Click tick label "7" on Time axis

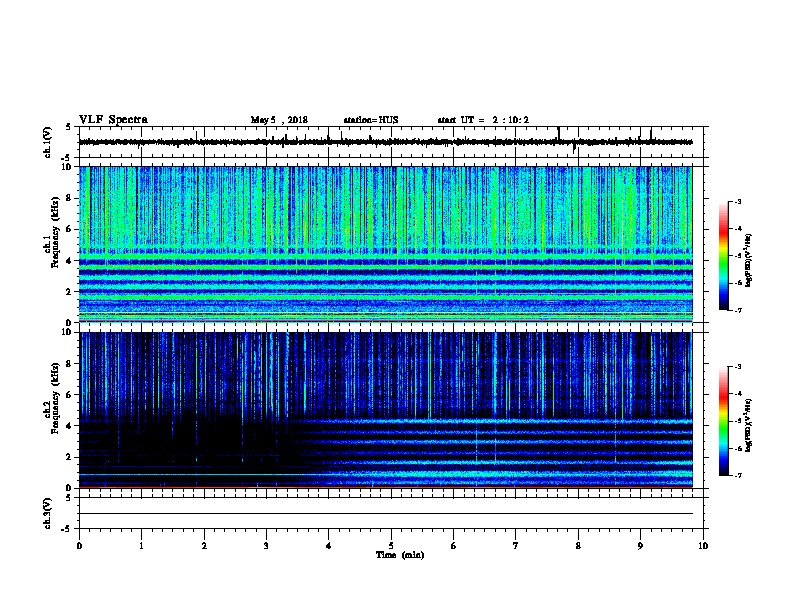(x=516, y=546)
